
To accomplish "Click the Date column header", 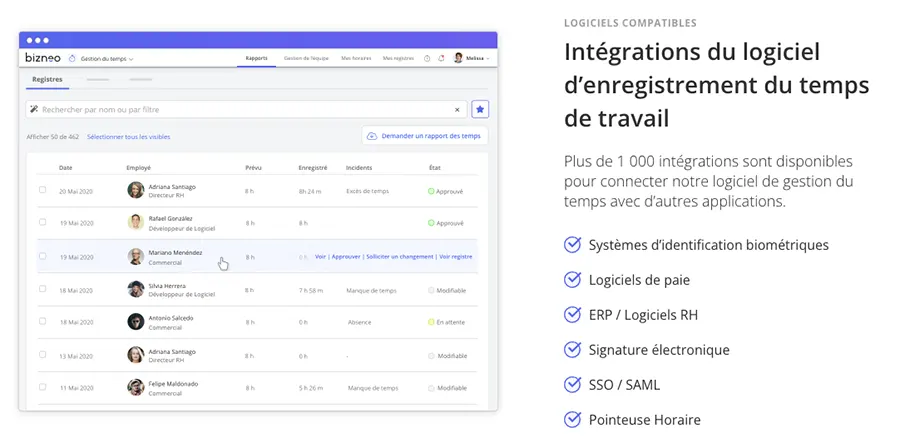I will coord(65,168).
